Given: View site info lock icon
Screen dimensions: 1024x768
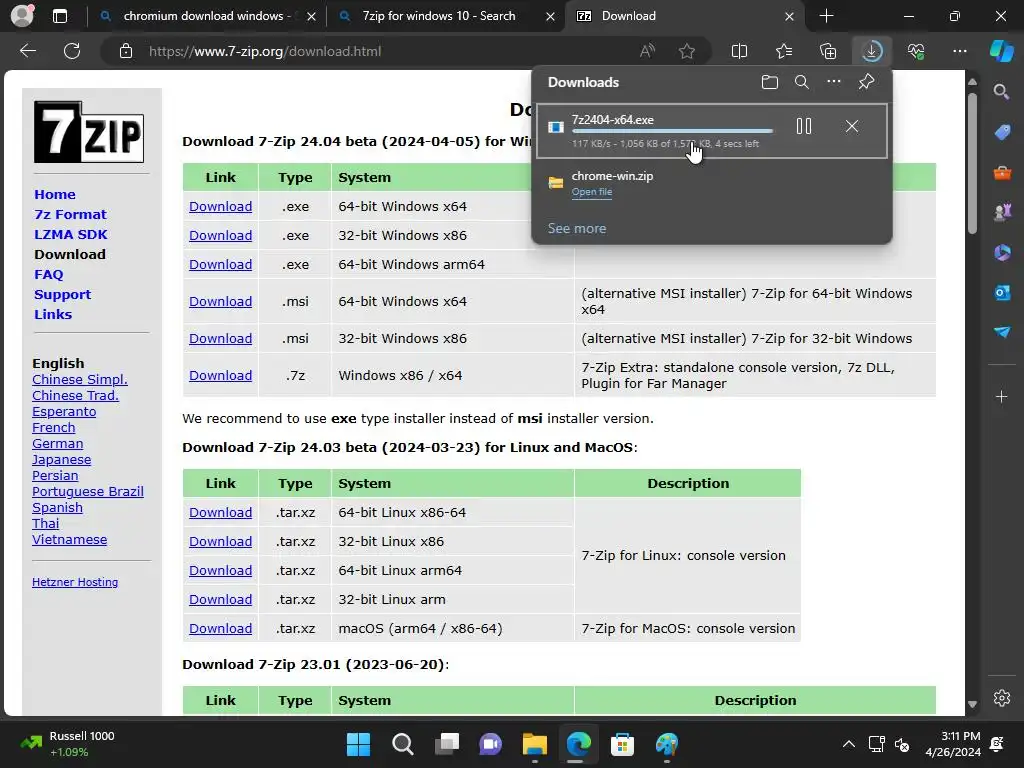Looking at the screenshot, I should (x=126, y=51).
